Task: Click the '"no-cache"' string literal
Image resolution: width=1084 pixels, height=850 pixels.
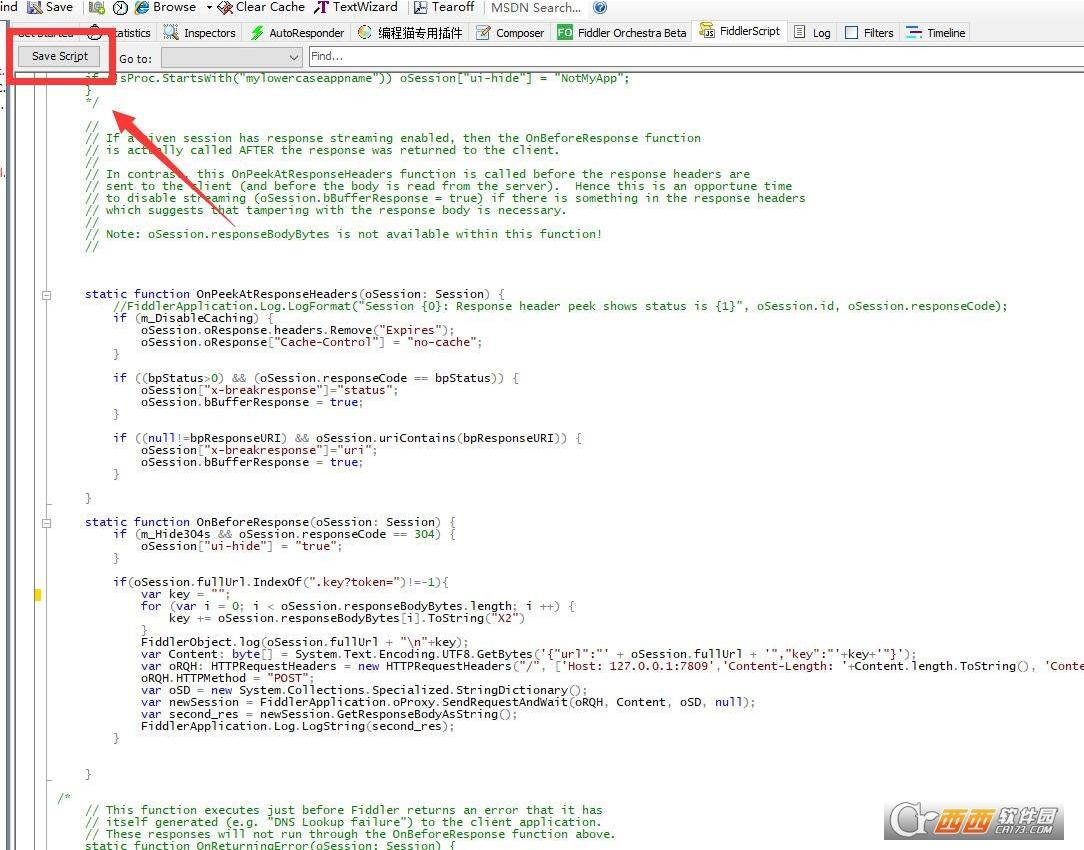Action: tap(442, 342)
